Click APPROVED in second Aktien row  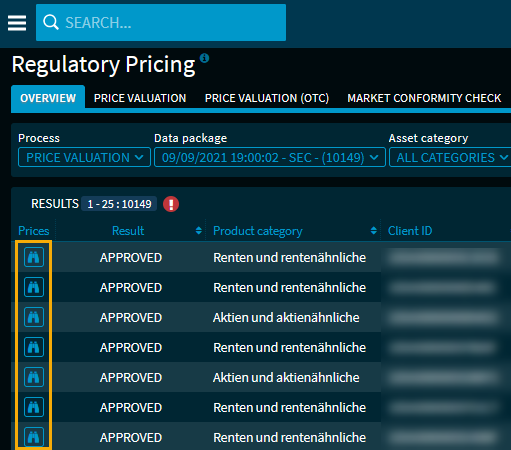click(131, 377)
